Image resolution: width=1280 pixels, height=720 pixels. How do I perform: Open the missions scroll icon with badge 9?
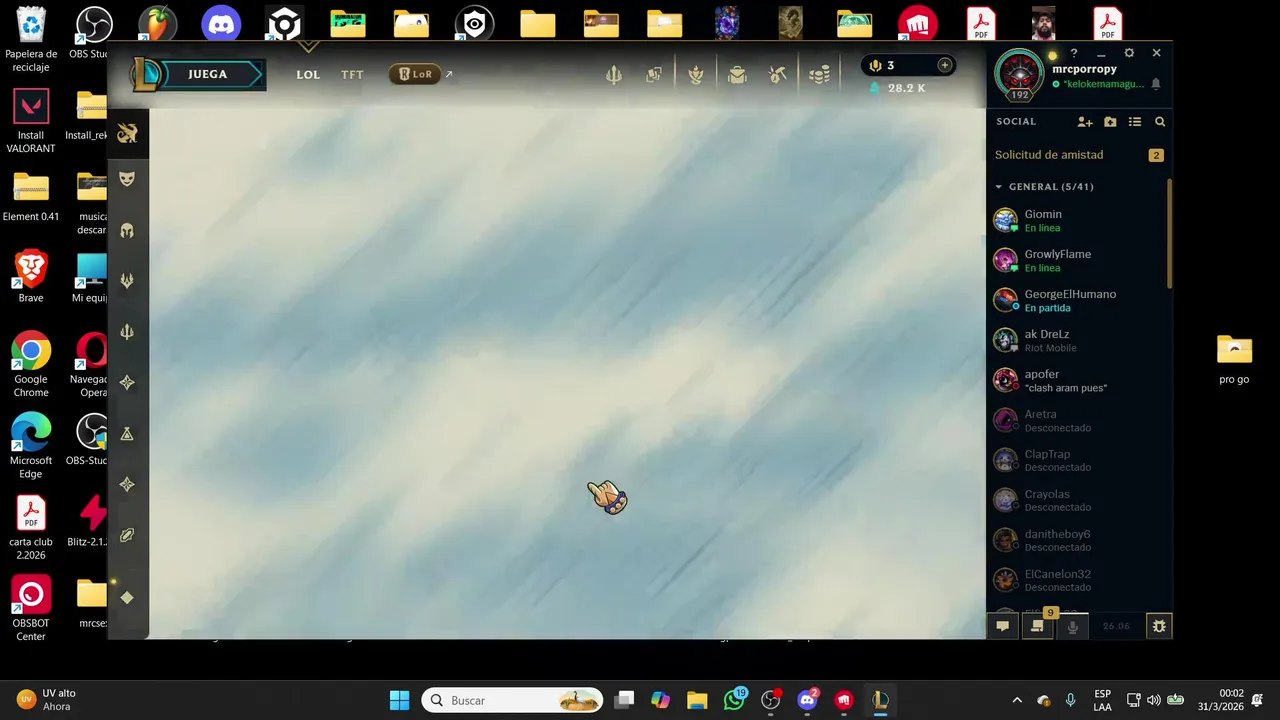[x=1038, y=626]
